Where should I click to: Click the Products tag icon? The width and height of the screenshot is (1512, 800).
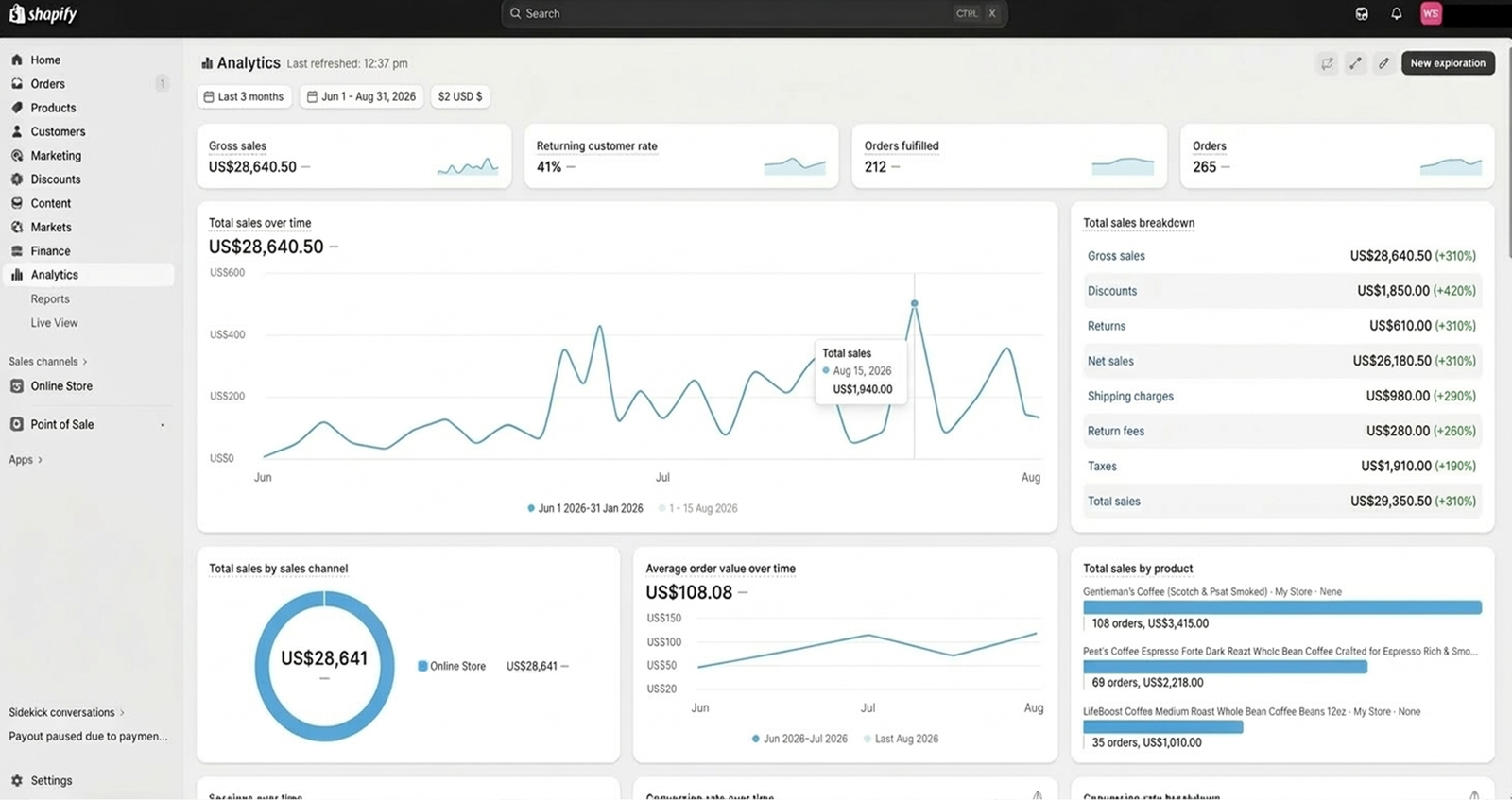17,108
